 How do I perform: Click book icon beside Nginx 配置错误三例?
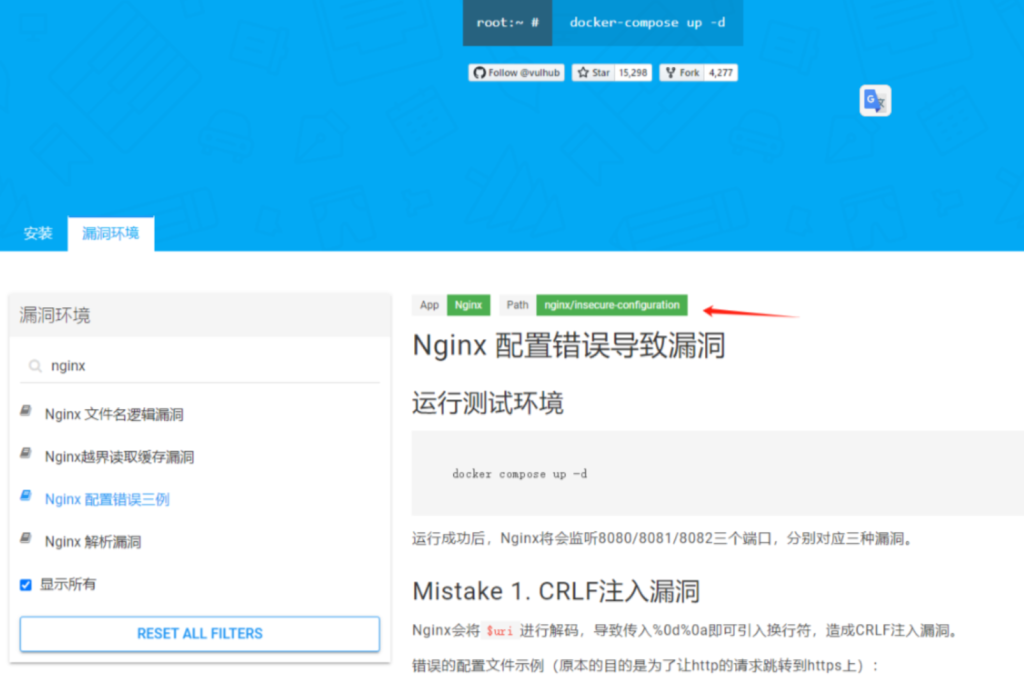tap(26, 495)
